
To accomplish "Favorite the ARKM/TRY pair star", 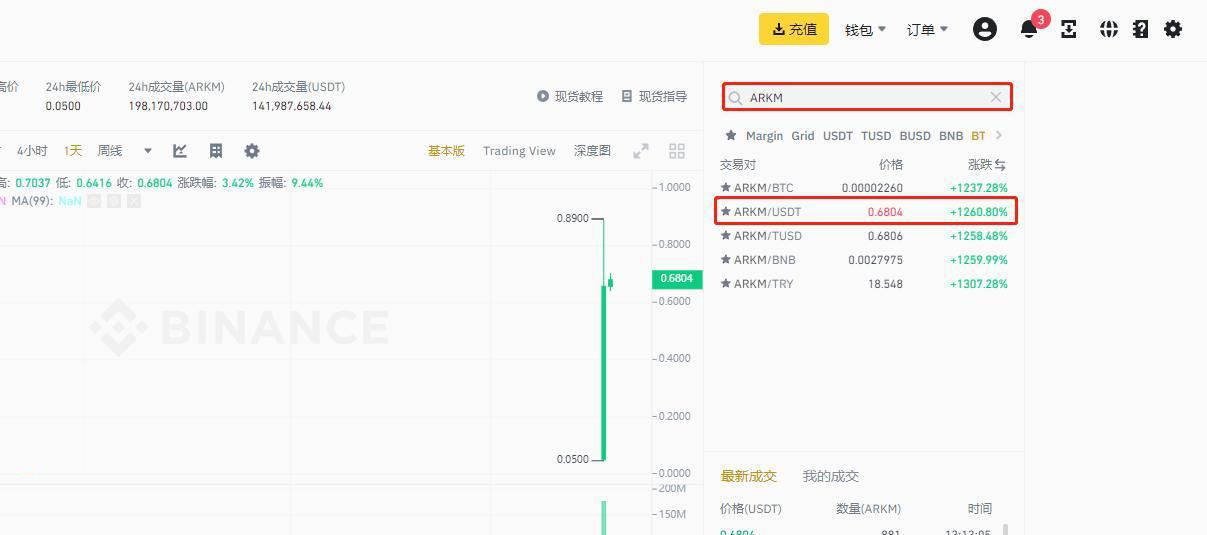I will click(x=726, y=283).
